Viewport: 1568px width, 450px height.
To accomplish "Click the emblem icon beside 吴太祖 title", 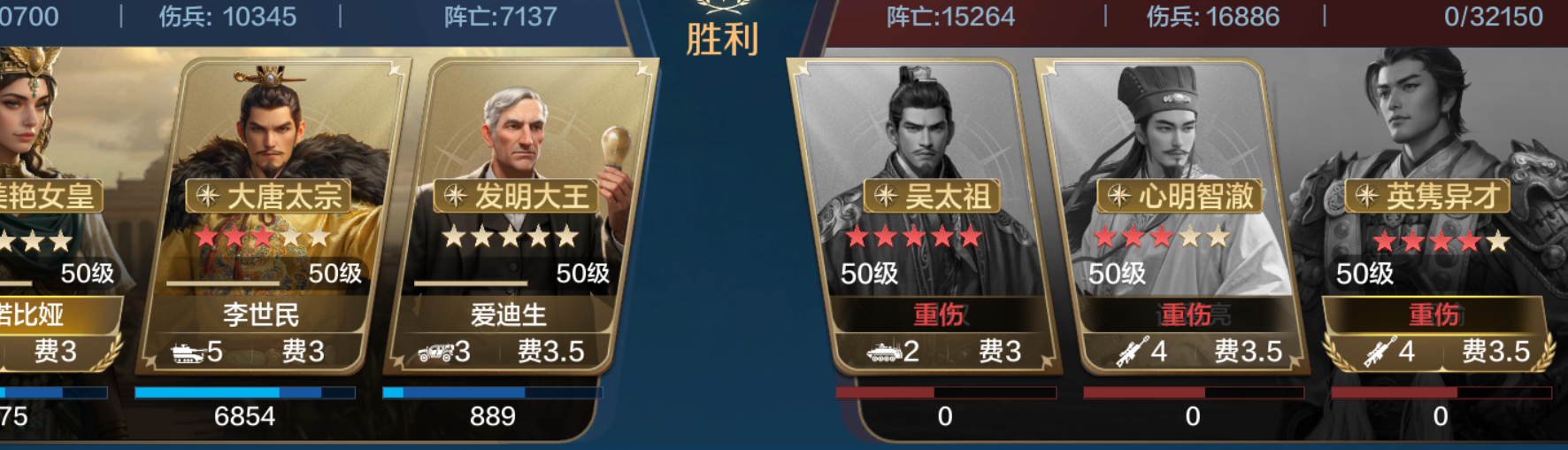I will tap(886, 196).
